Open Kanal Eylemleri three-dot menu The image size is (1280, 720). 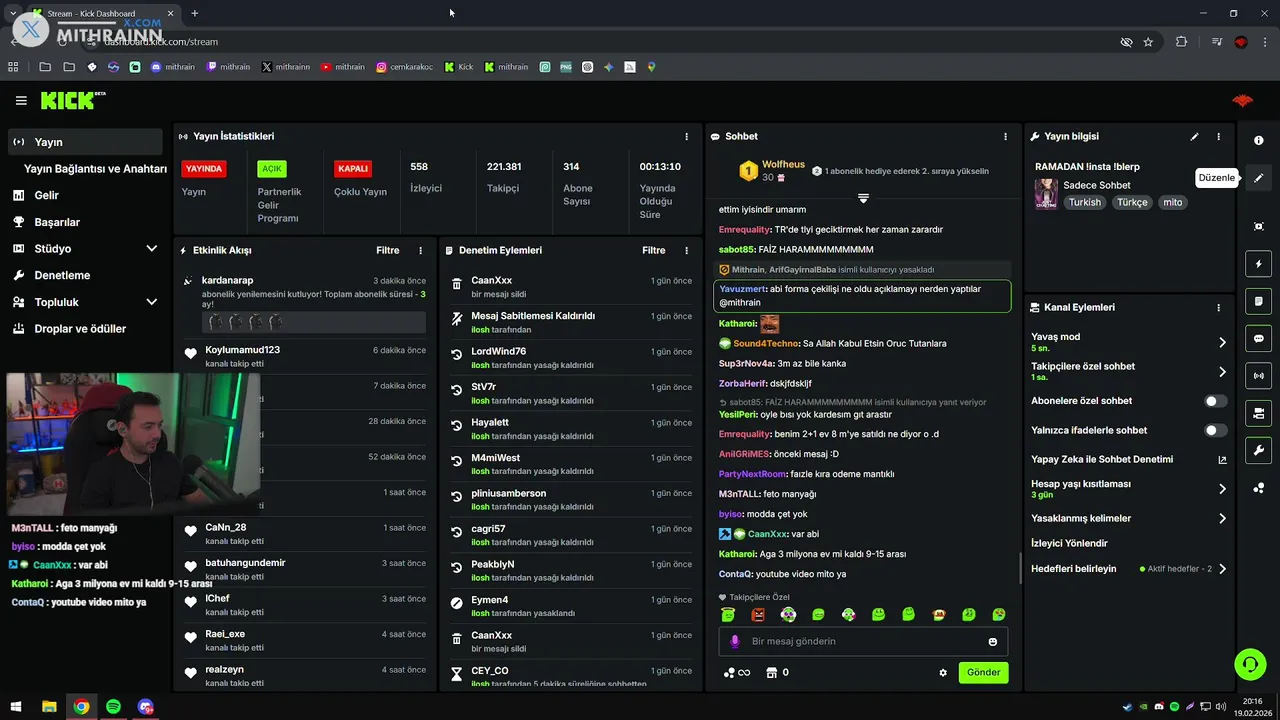[1218, 308]
